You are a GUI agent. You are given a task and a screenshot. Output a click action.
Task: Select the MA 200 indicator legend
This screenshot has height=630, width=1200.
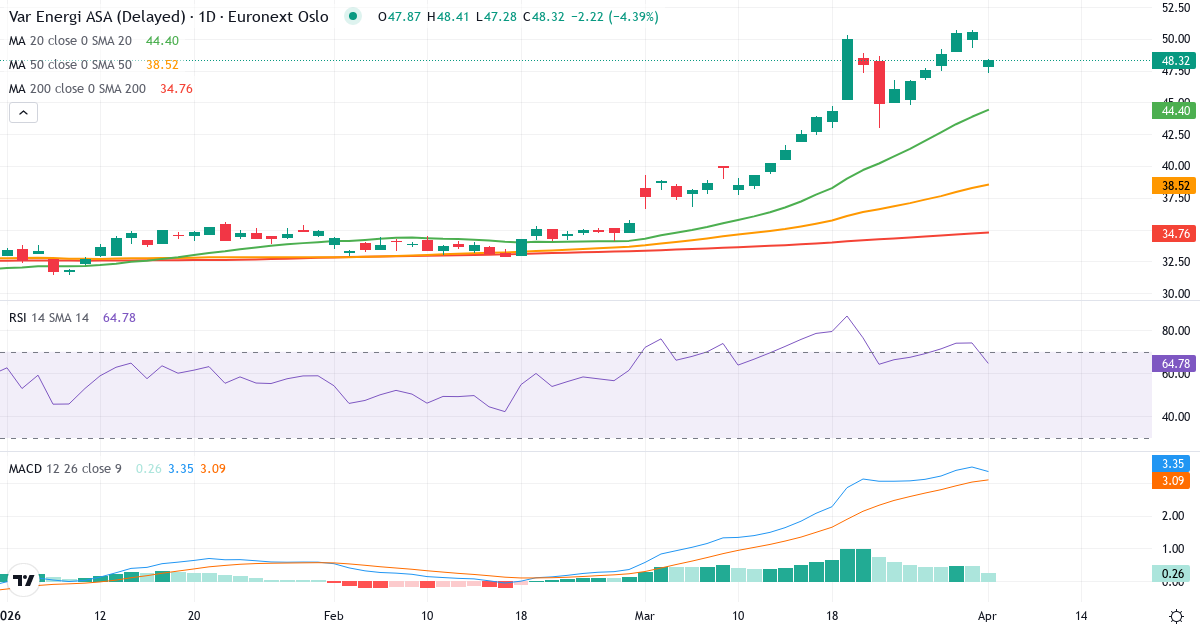(x=76, y=89)
